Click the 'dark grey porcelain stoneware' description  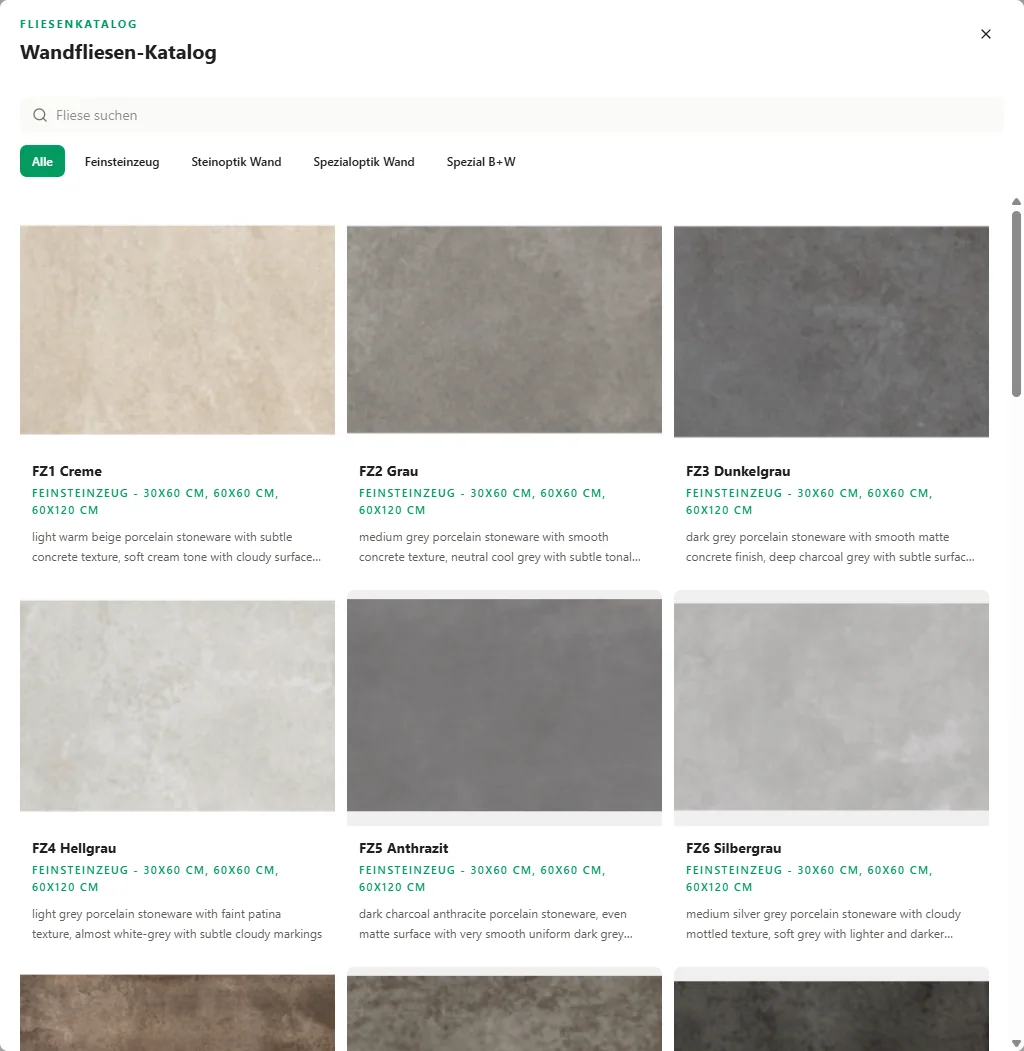click(830, 547)
